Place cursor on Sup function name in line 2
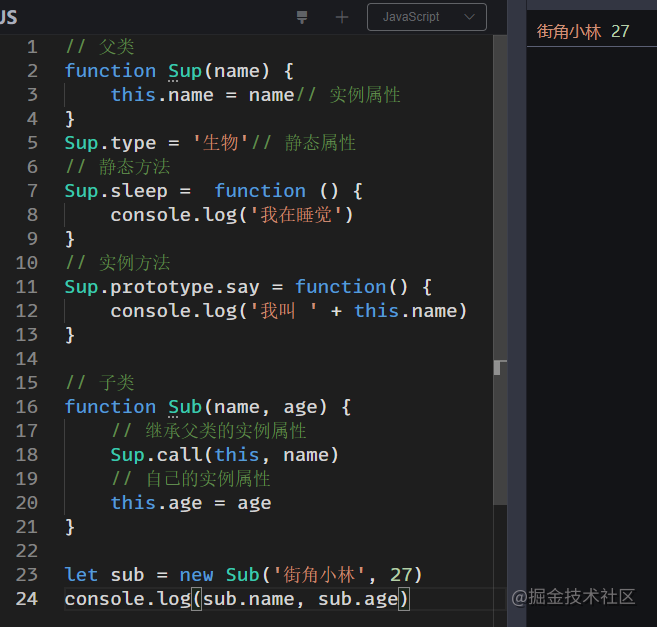 [185, 71]
